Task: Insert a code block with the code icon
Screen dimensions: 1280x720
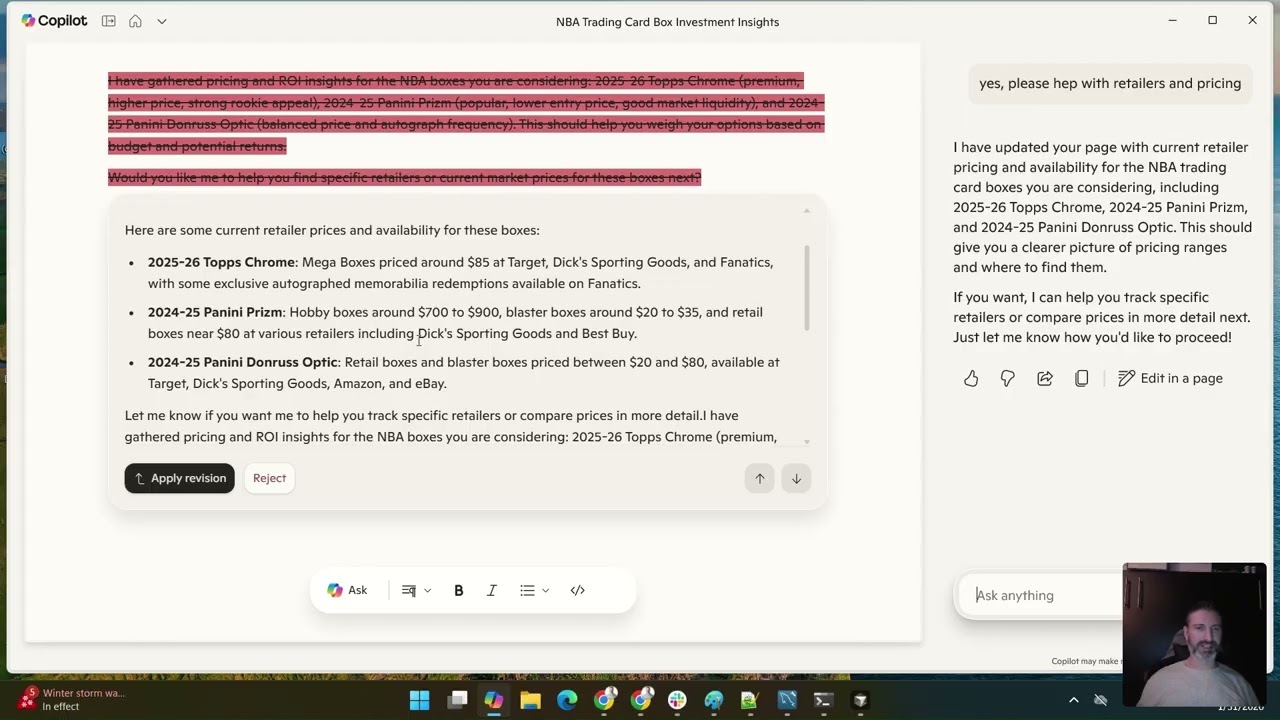Action: click(x=578, y=590)
